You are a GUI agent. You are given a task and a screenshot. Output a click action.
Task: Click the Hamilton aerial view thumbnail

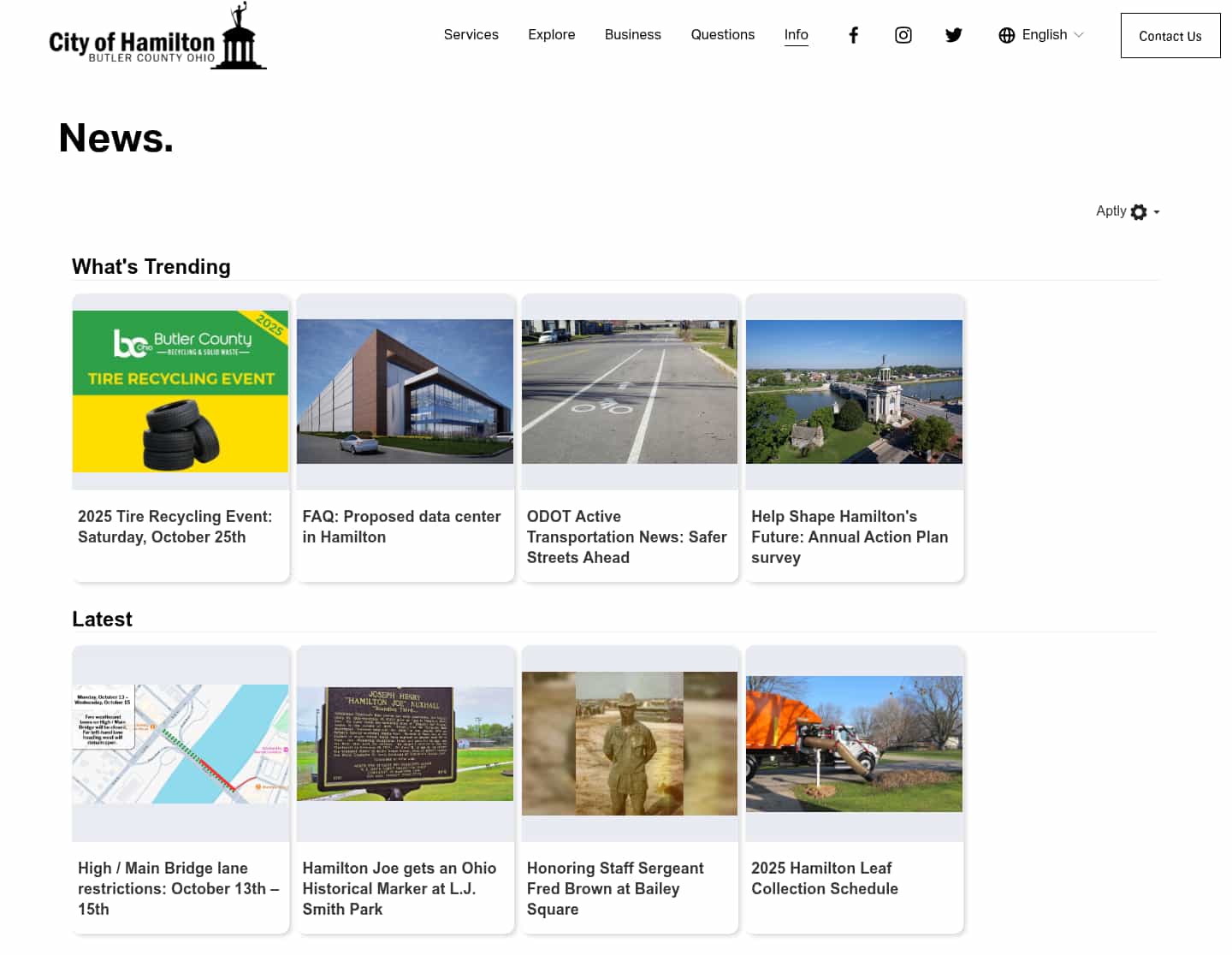tap(854, 392)
